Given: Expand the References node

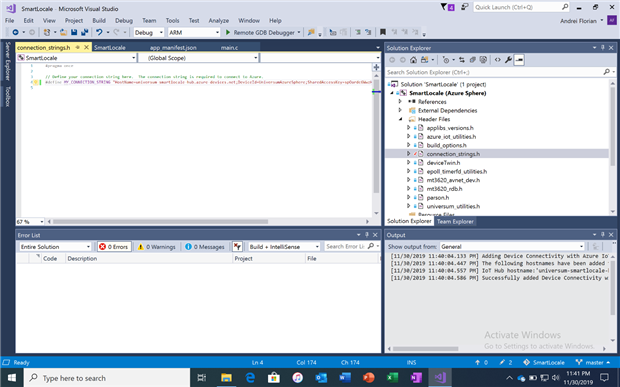Looking at the screenshot, I should (400, 102).
